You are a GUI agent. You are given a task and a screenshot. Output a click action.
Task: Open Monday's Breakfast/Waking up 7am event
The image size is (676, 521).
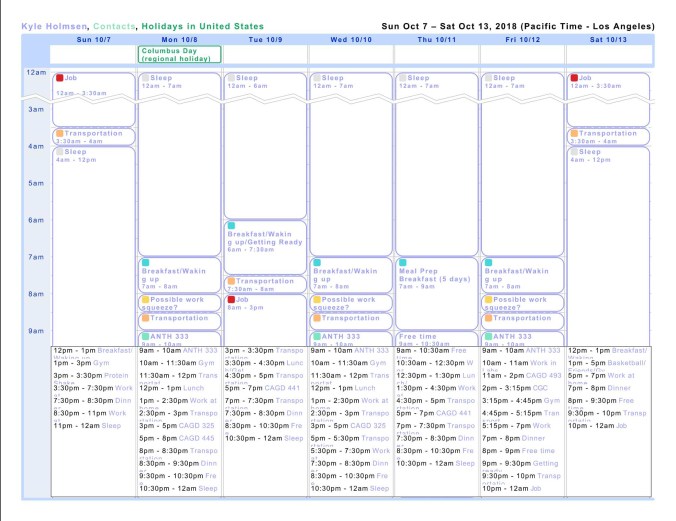click(x=179, y=275)
